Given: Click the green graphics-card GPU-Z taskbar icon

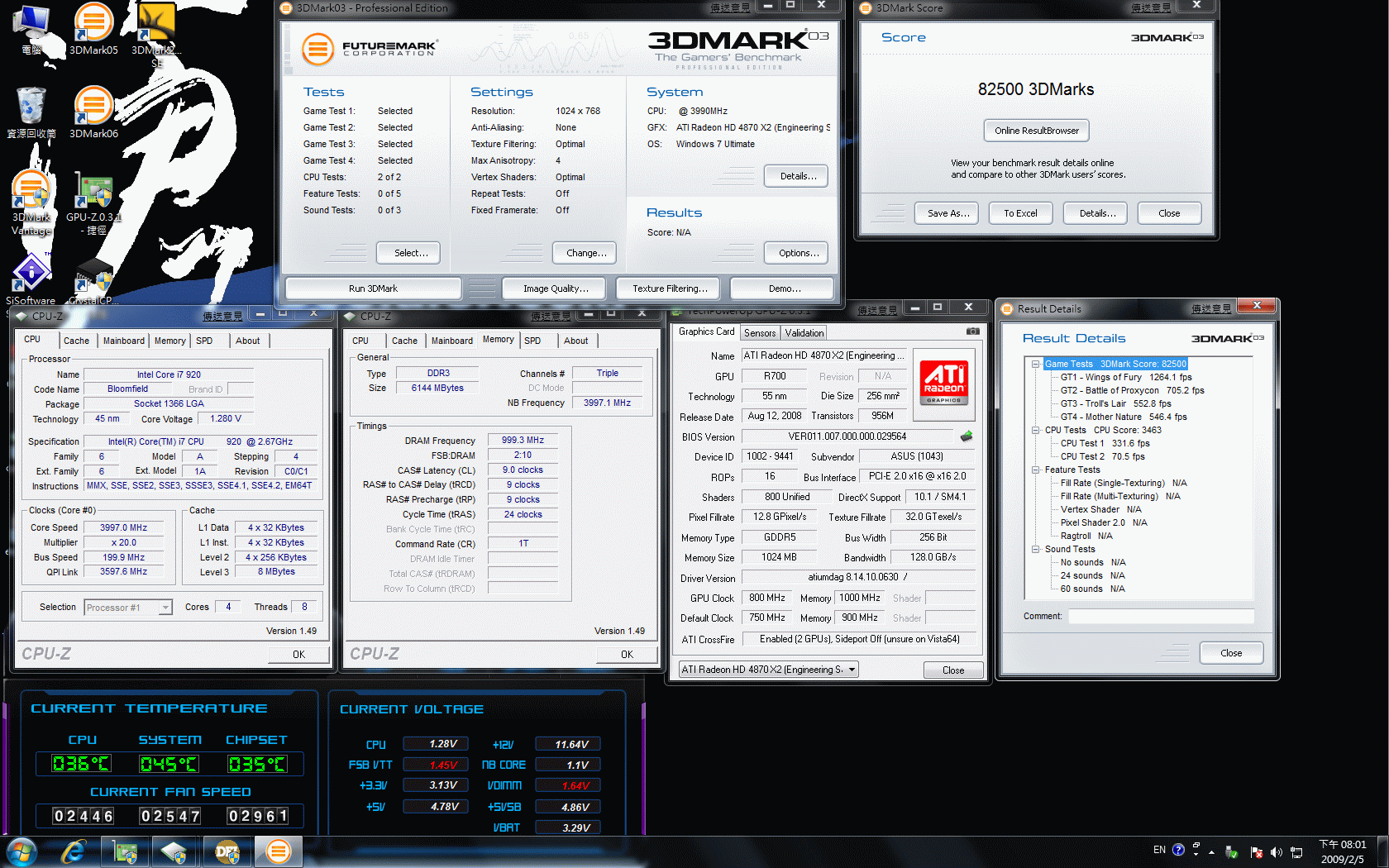Looking at the screenshot, I should [125, 851].
